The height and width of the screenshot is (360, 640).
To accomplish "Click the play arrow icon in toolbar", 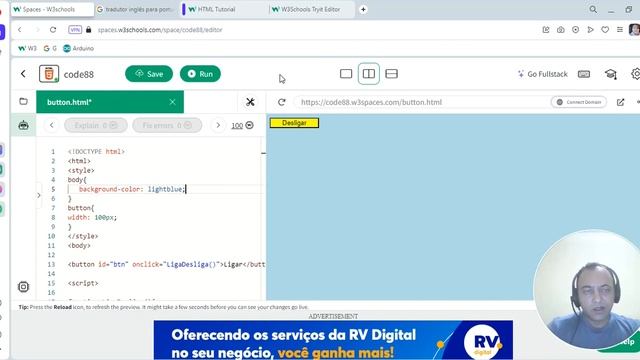I will 590,30.
